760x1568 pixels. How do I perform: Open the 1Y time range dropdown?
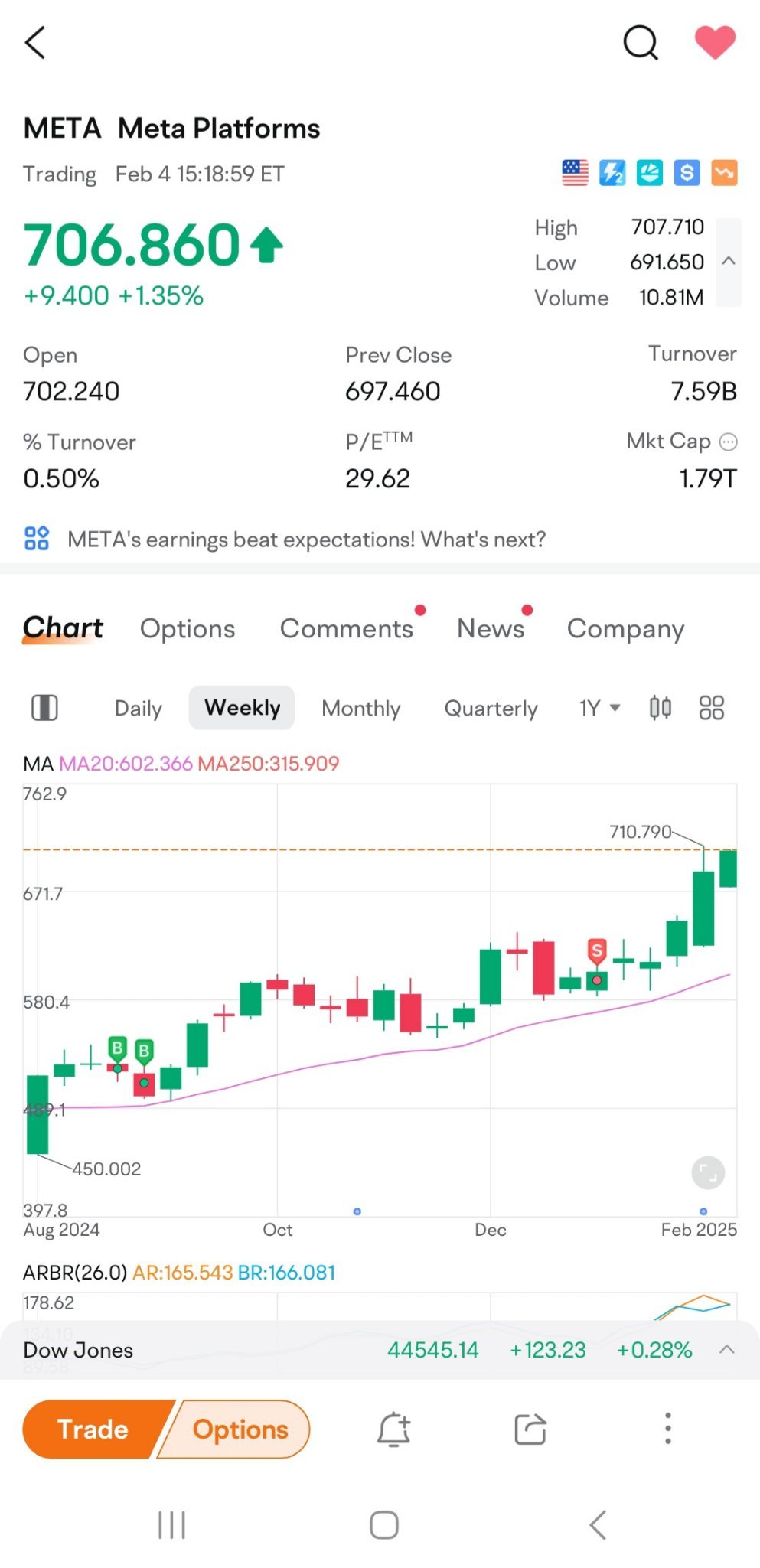(x=599, y=708)
